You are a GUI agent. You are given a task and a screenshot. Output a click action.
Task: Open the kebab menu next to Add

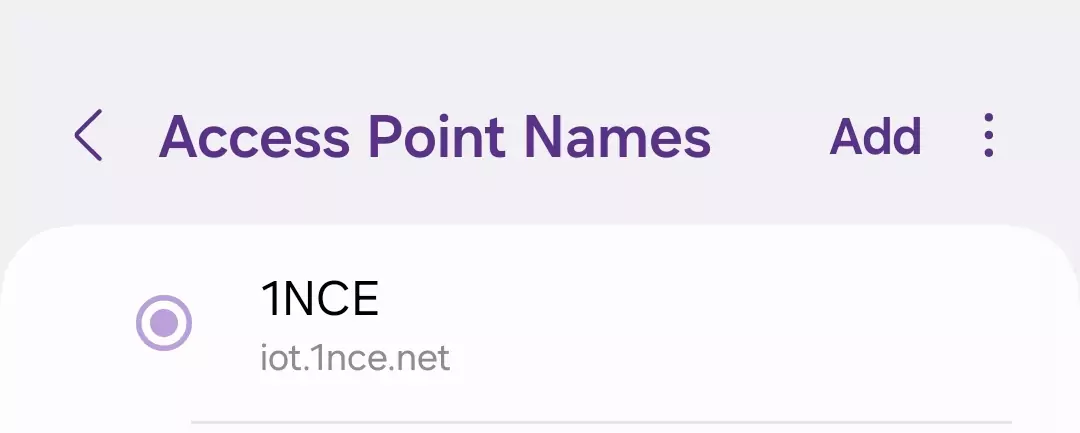click(x=988, y=136)
